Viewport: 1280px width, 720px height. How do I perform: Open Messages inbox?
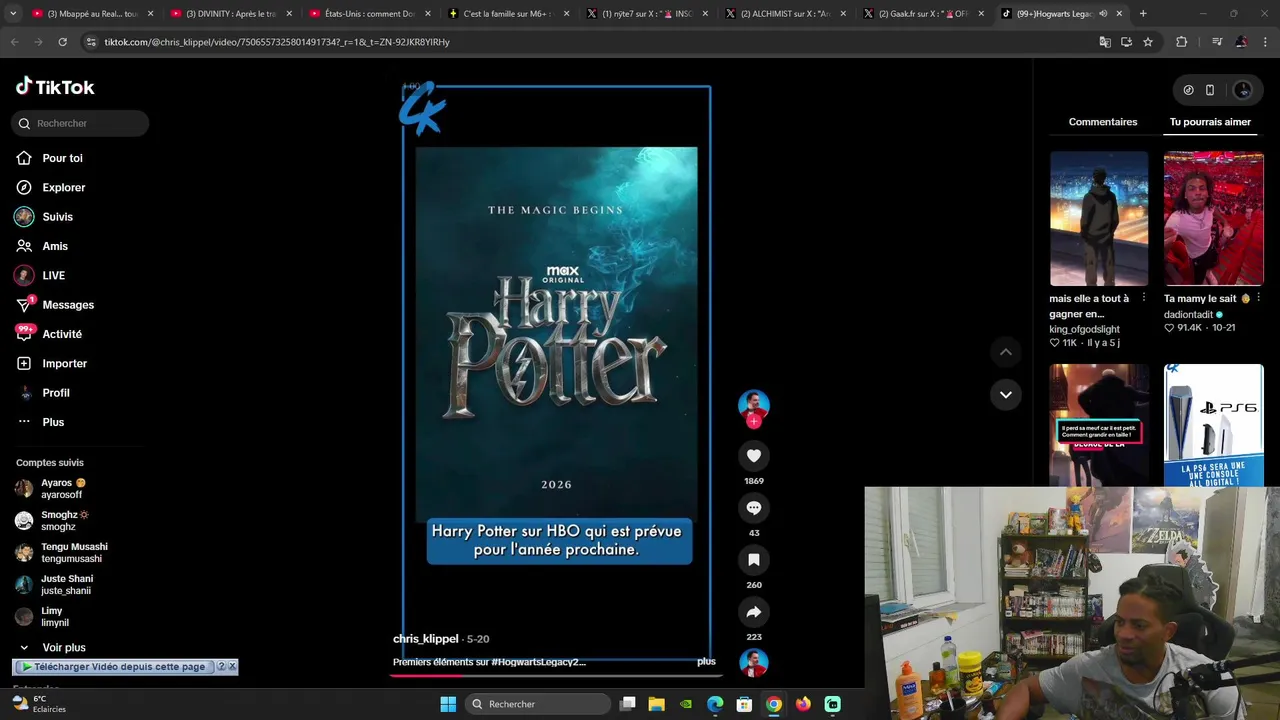[55, 304]
